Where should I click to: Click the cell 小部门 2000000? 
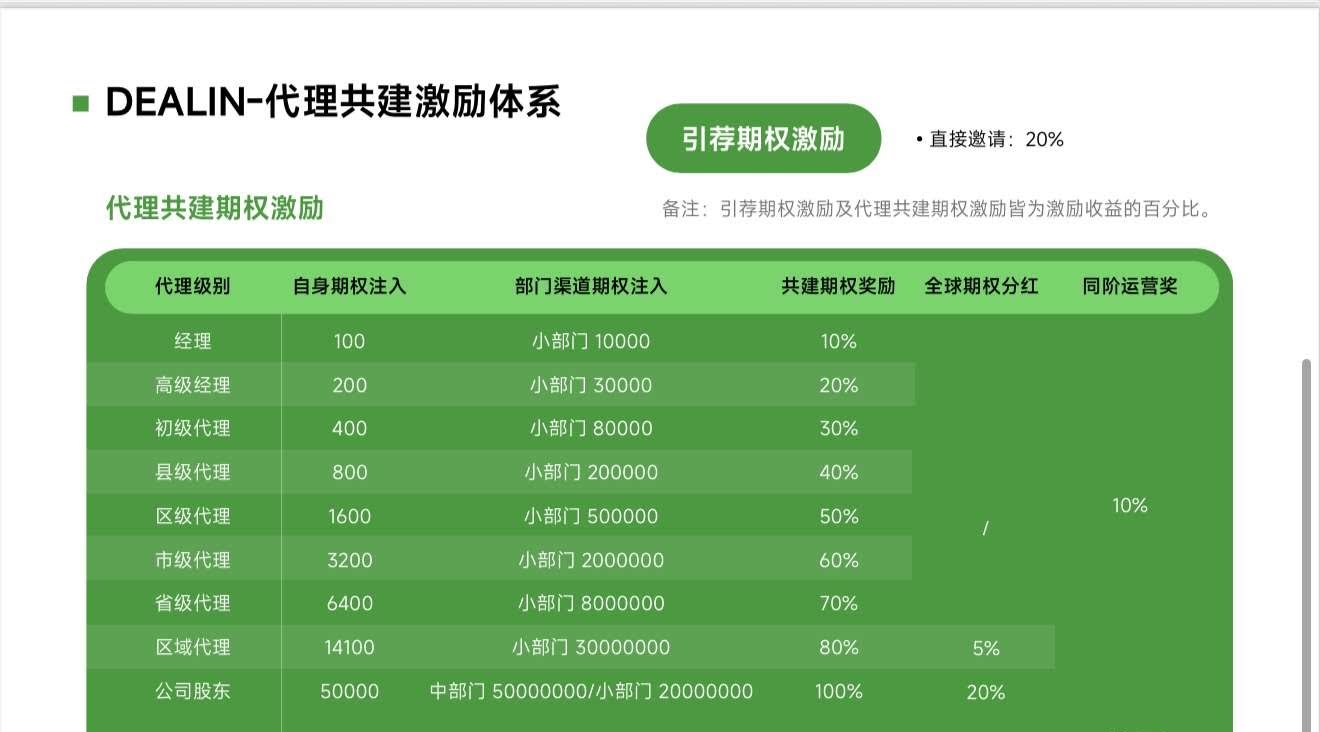coord(591,560)
